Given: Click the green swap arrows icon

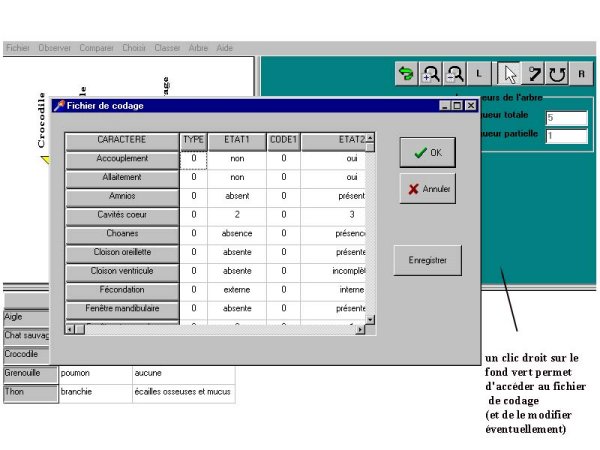Looking at the screenshot, I should [405, 74].
